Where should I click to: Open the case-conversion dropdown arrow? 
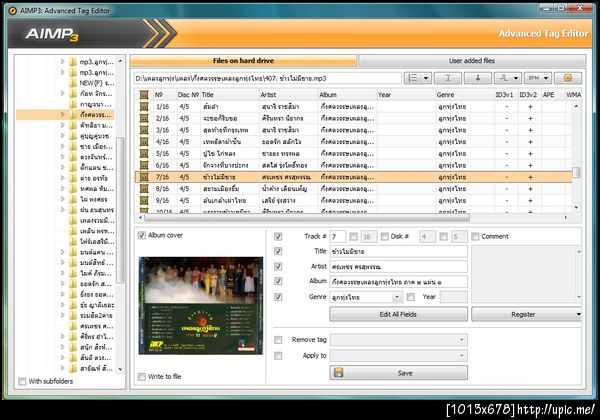coord(516,78)
